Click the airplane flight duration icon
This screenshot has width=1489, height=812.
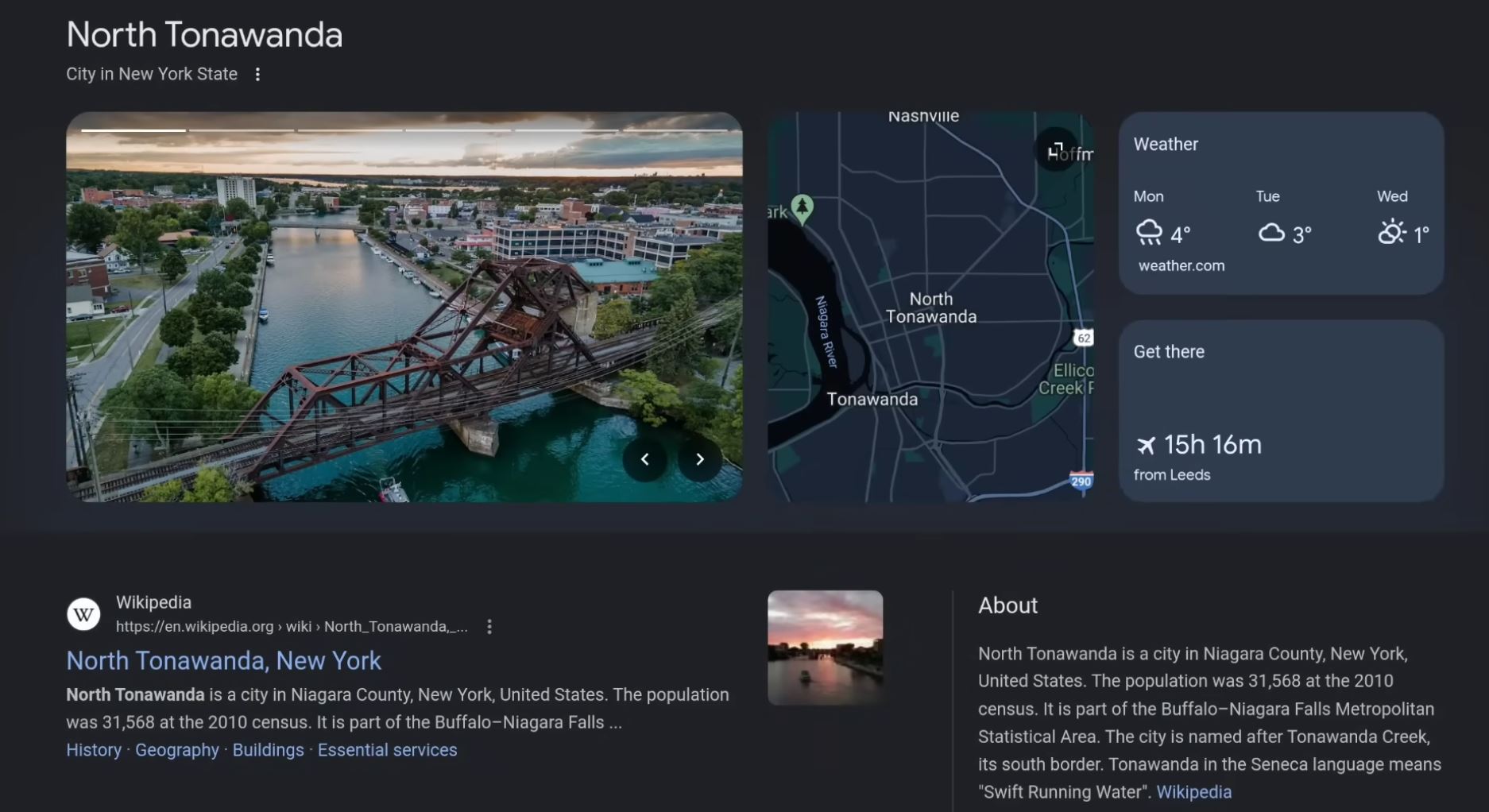pyautogui.click(x=1145, y=445)
